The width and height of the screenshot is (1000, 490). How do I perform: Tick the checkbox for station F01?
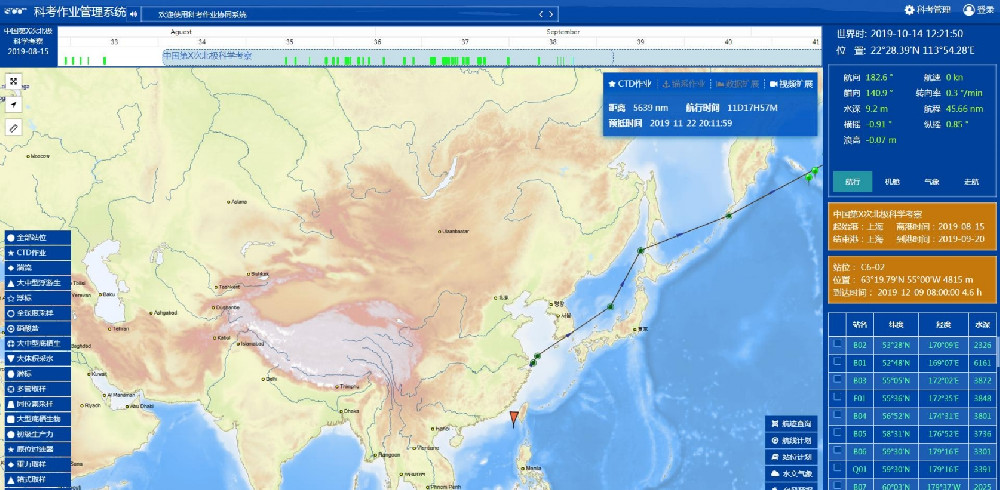click(x=836, y=398)
